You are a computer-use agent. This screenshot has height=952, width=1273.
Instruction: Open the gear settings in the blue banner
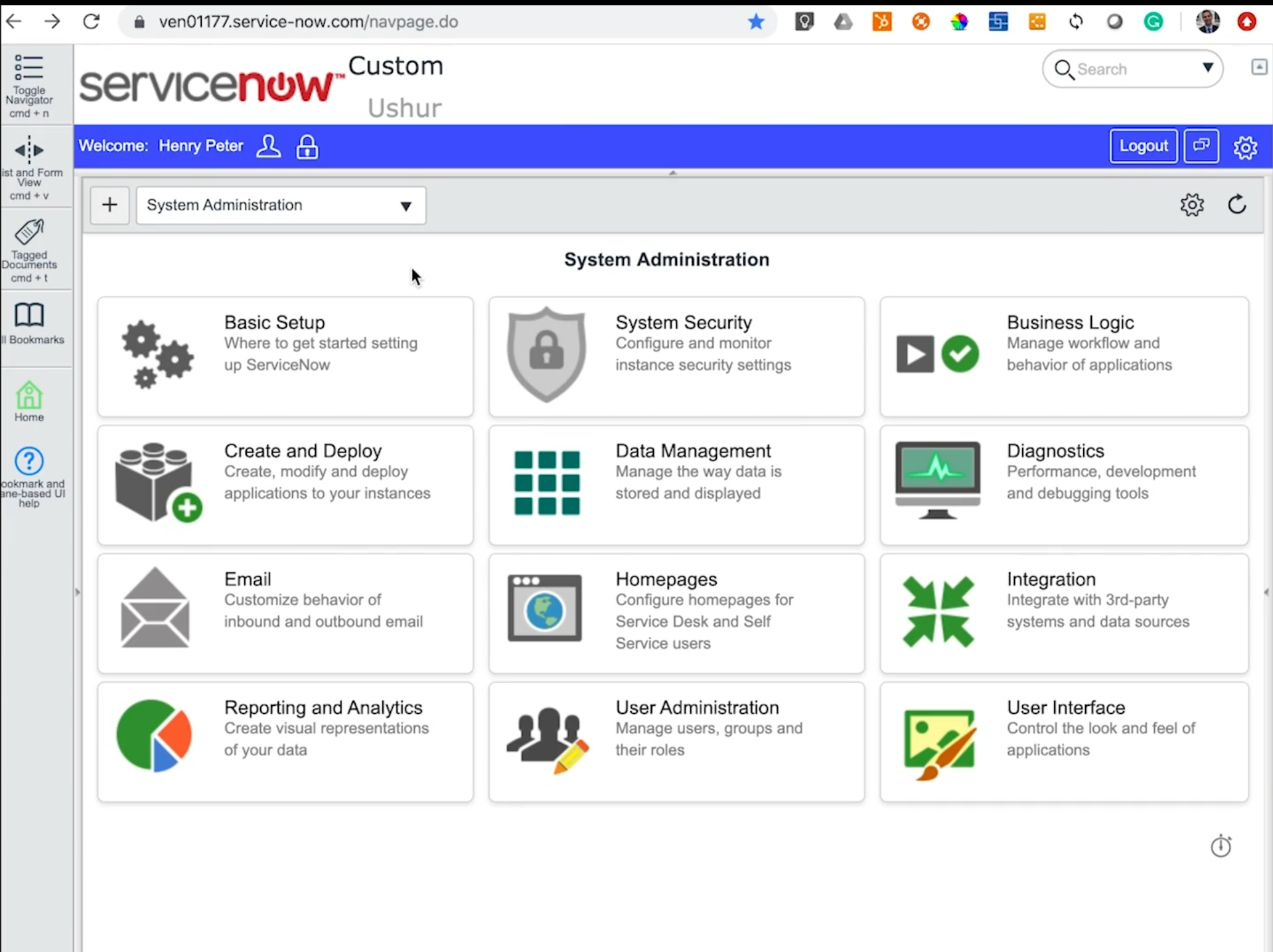pos(1245,147)
